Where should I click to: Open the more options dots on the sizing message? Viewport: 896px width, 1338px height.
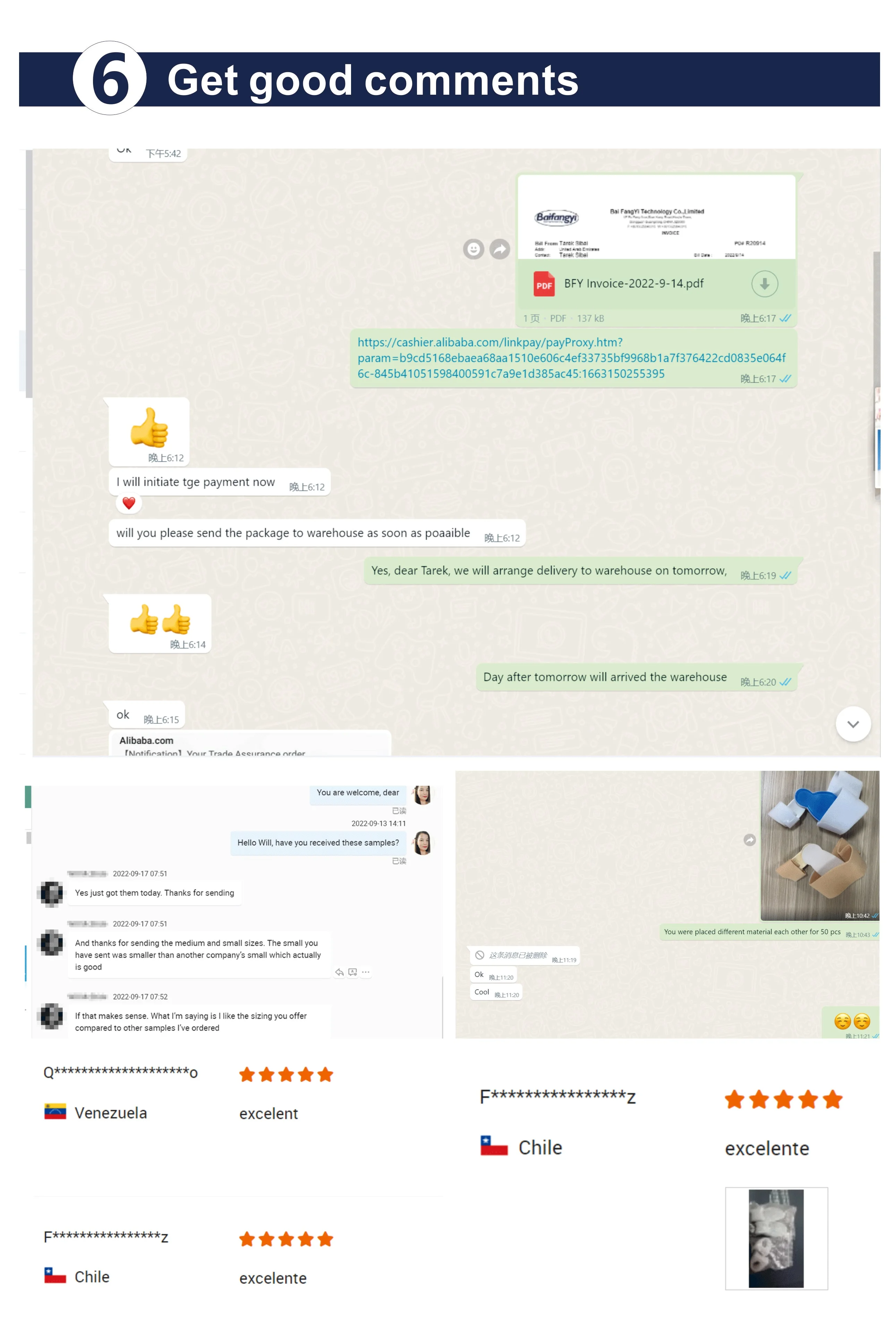click(366, 972)
